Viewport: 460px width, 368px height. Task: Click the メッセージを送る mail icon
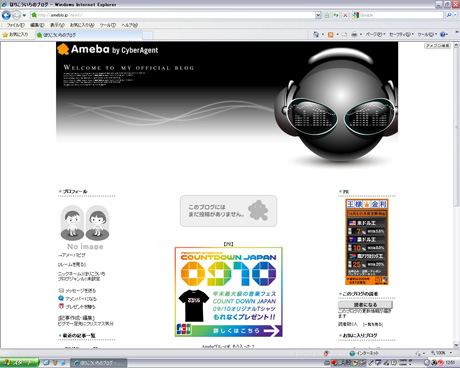click(x=61, y=290)
